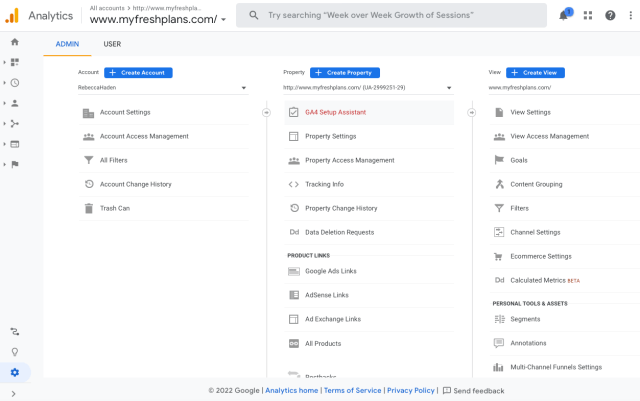Open the Google apps grid icon
The image size is (640, 401).
588,16
